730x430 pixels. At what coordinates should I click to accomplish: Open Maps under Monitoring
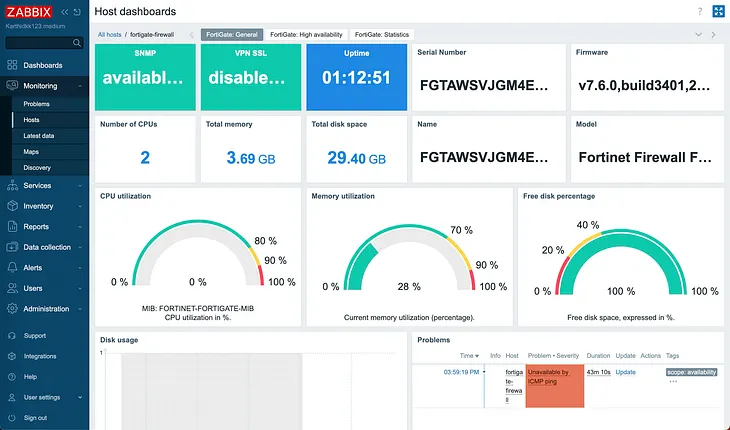point(31,152)
